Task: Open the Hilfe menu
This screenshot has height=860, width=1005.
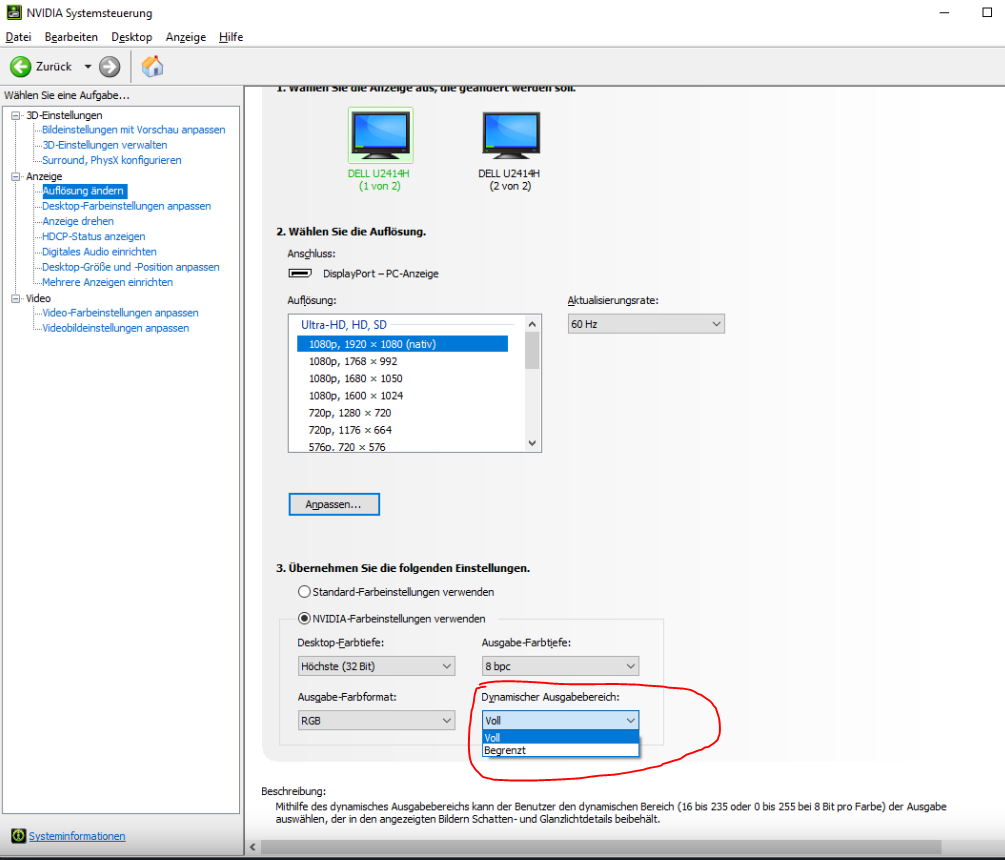Action: (x=231, y=37)
